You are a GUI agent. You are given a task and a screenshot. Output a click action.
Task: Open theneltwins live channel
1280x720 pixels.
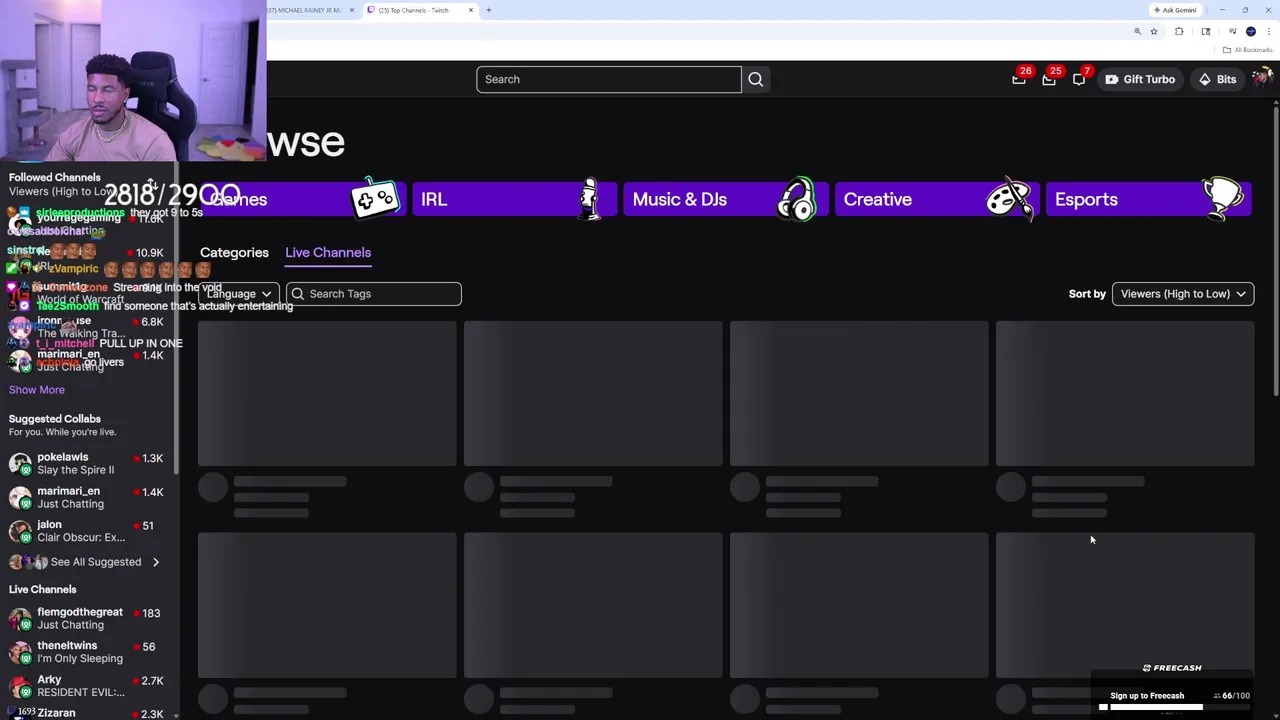click(88, 652)
